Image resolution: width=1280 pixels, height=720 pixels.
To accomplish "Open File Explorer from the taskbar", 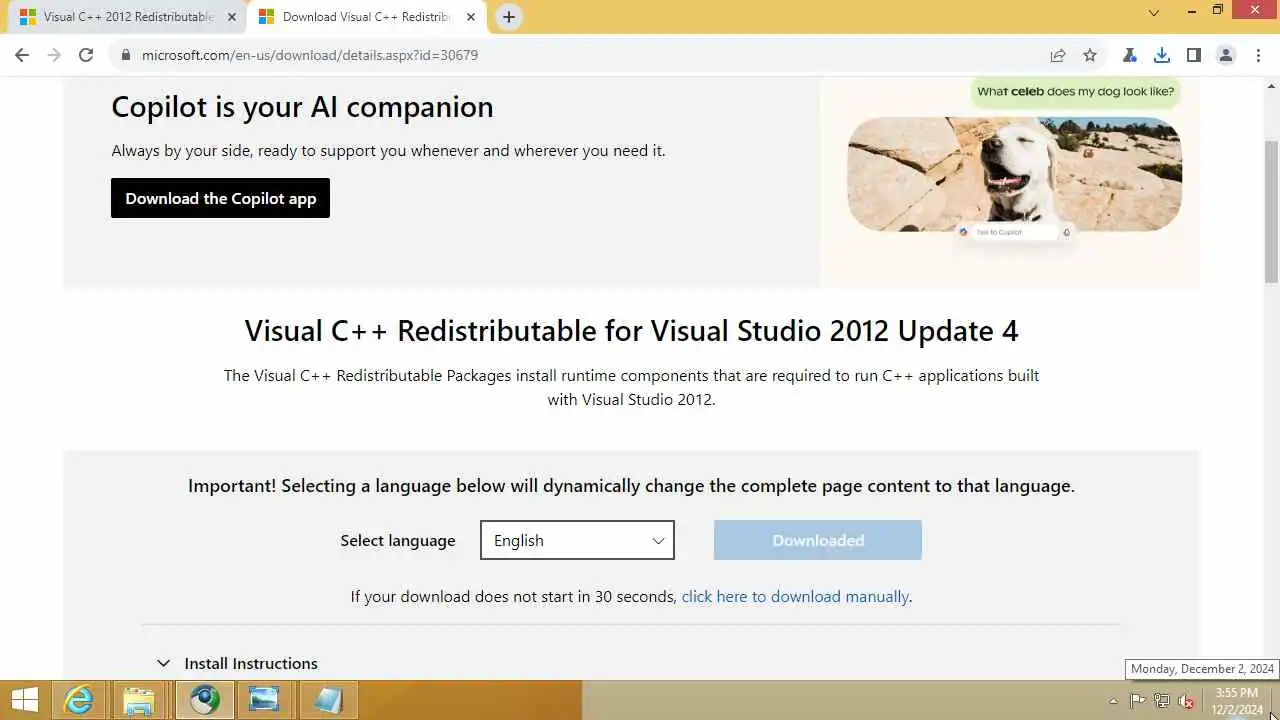I will point(139,700).
